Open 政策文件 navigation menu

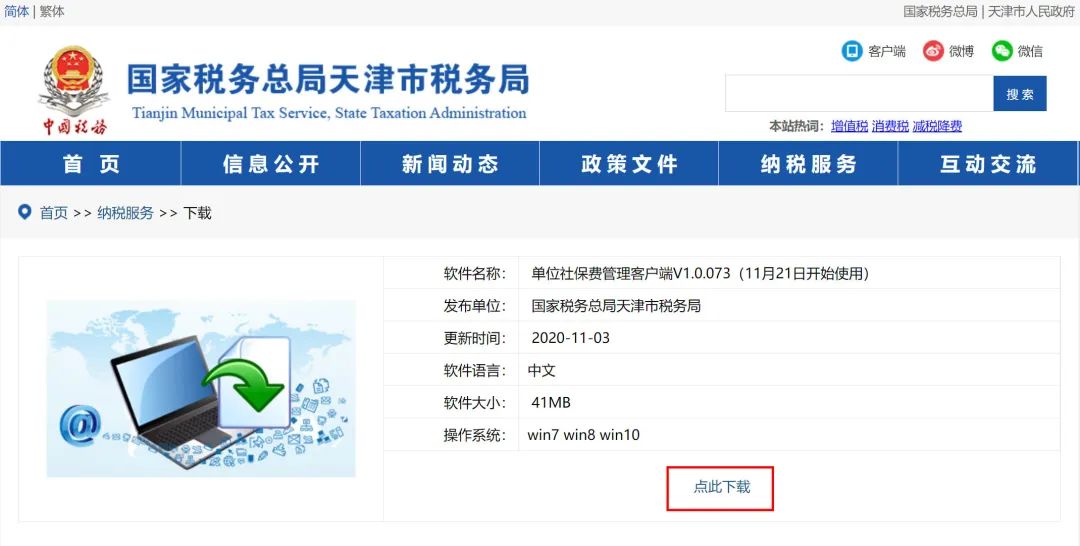point(629,164)
